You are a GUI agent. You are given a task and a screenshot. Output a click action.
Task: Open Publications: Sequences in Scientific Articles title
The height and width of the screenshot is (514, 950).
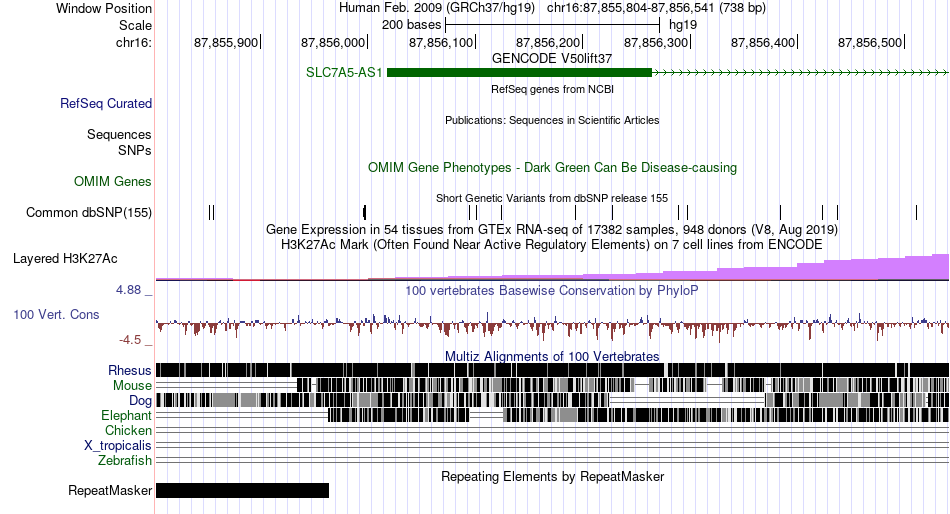coord(552,120)
